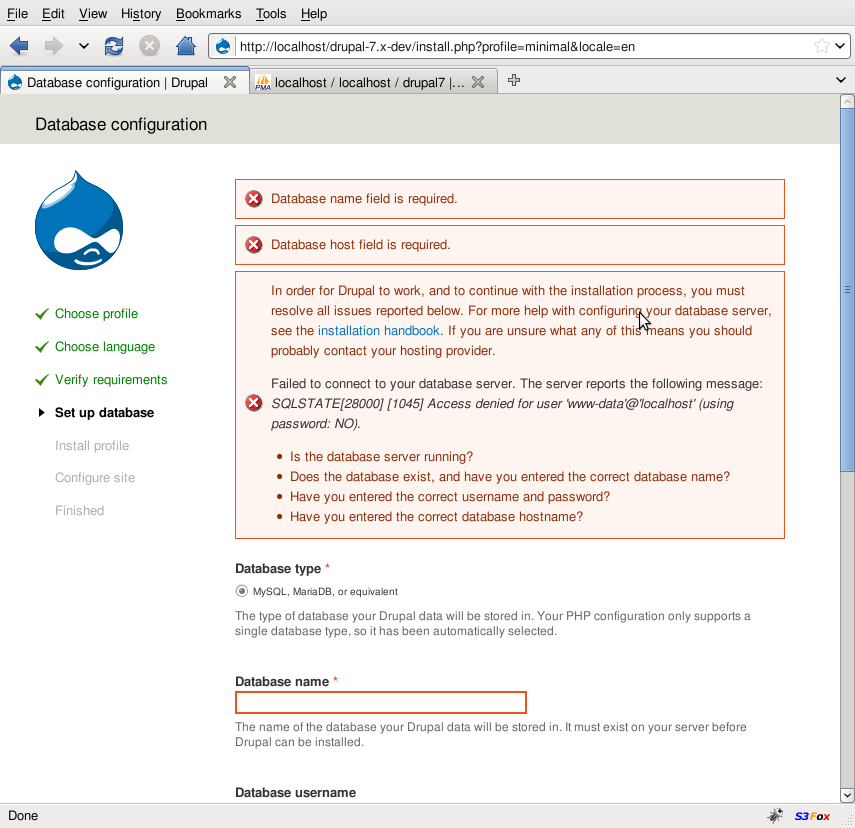Go to the Home page icon
Viewport: 855px width, 828px height.
186,46
